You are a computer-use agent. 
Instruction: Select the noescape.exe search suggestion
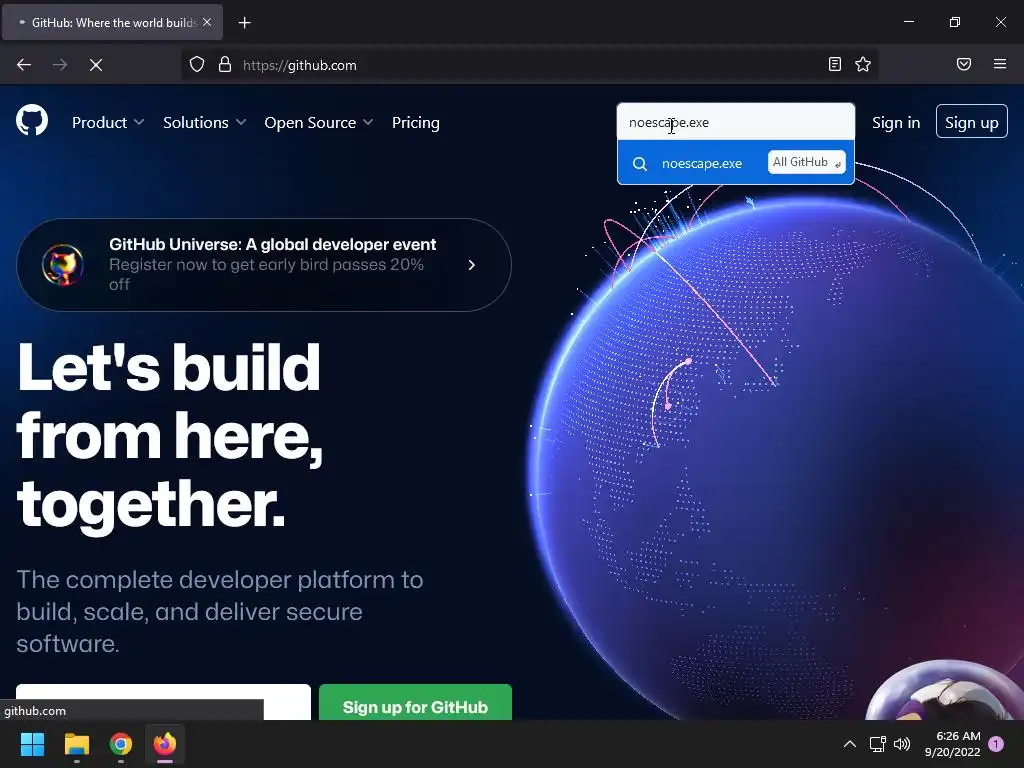tap(736, 163)
